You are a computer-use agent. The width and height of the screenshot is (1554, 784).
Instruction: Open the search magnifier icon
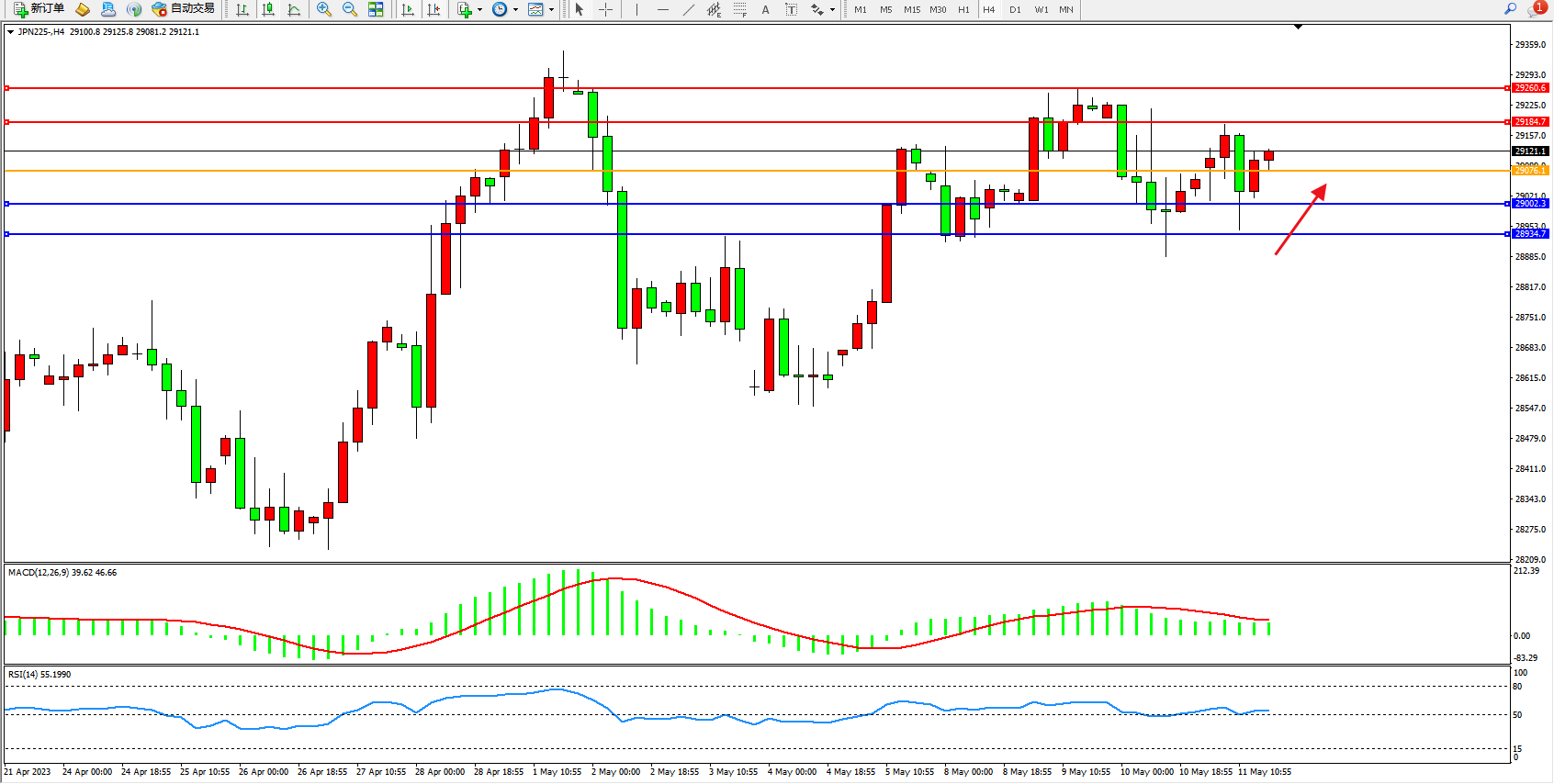click(1510, 9)
